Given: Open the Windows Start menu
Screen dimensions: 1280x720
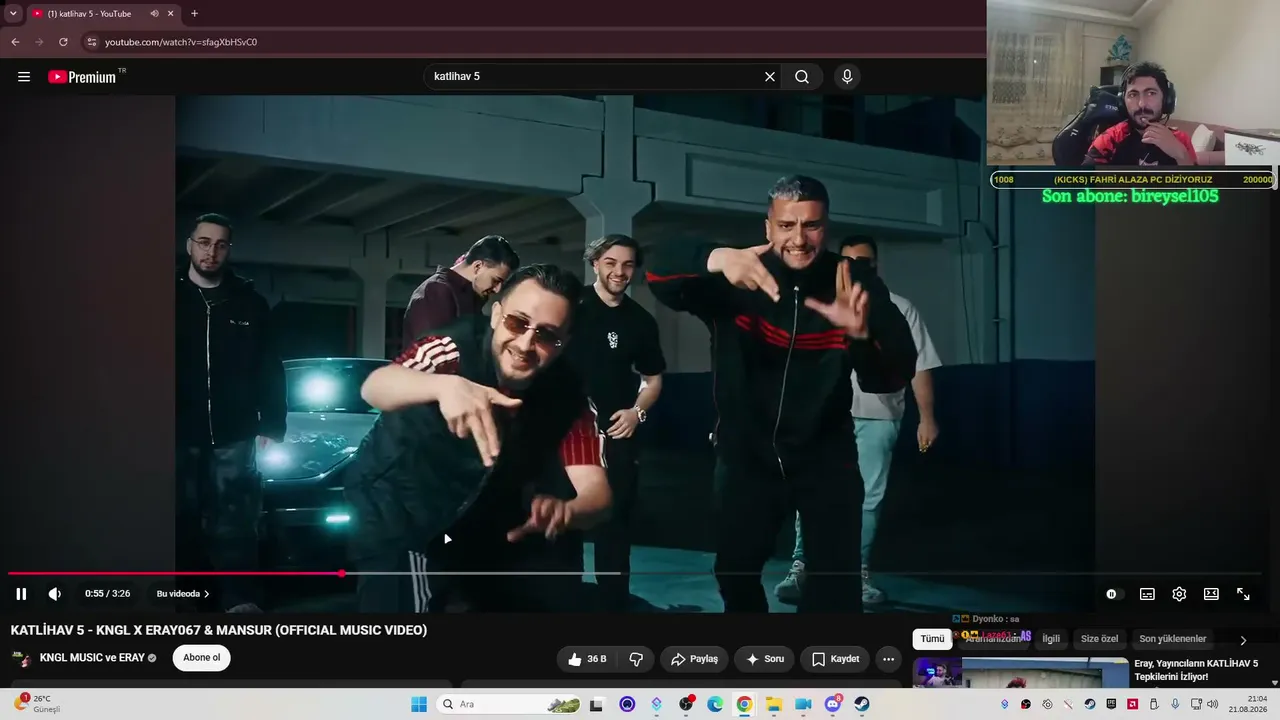Looking at the screenshot, I should (x=419, y=704).
